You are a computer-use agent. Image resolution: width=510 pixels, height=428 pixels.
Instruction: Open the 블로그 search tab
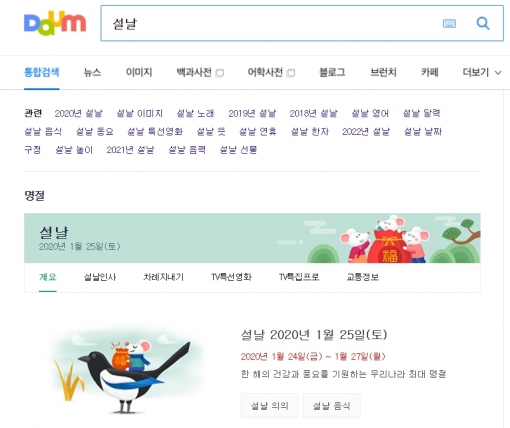332,72
